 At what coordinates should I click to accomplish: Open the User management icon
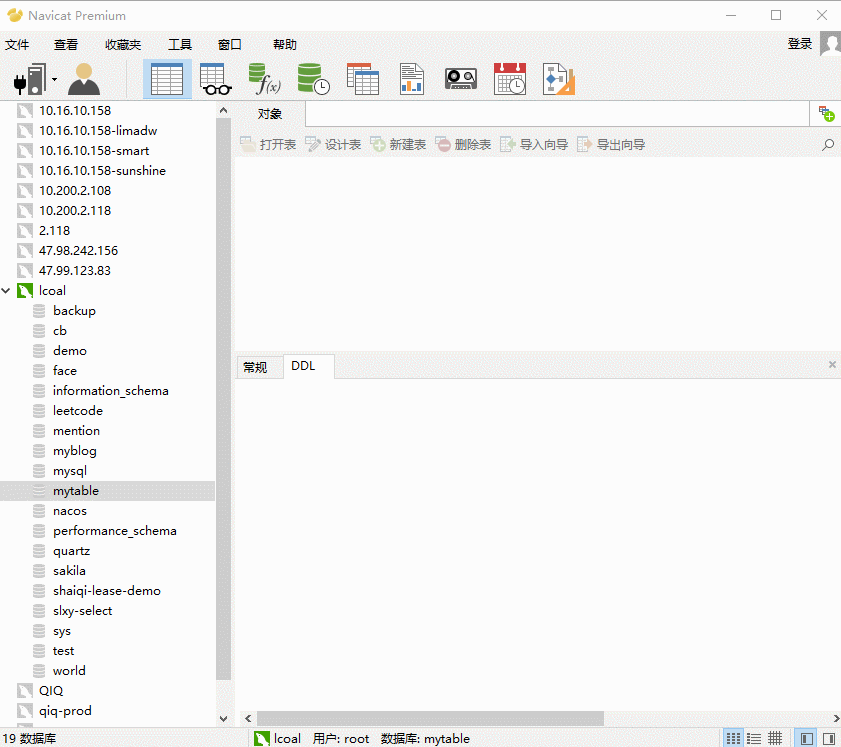tap(84, 79)
